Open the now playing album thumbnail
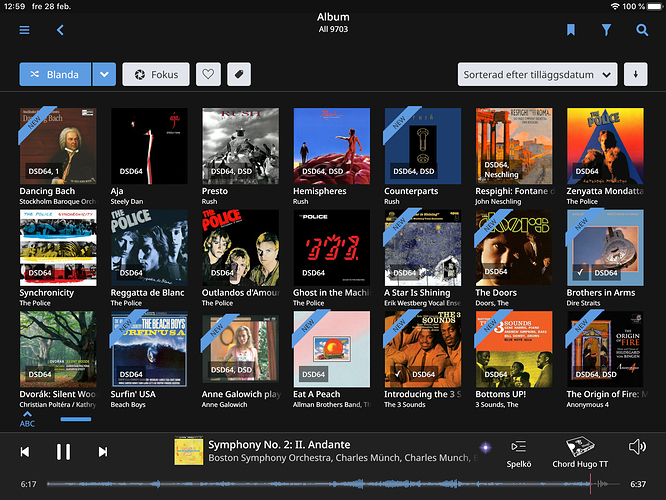This screenshot has width=666, height=500. [189, 452]
